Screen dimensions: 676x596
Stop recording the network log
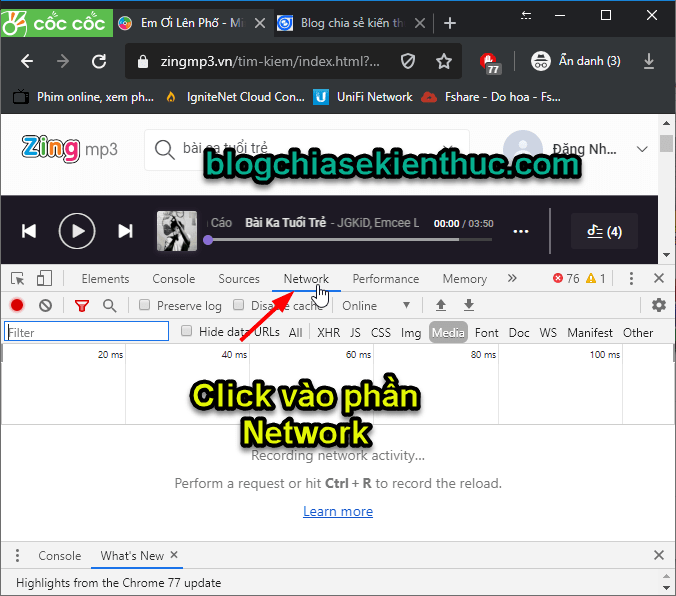click(17, 305)
